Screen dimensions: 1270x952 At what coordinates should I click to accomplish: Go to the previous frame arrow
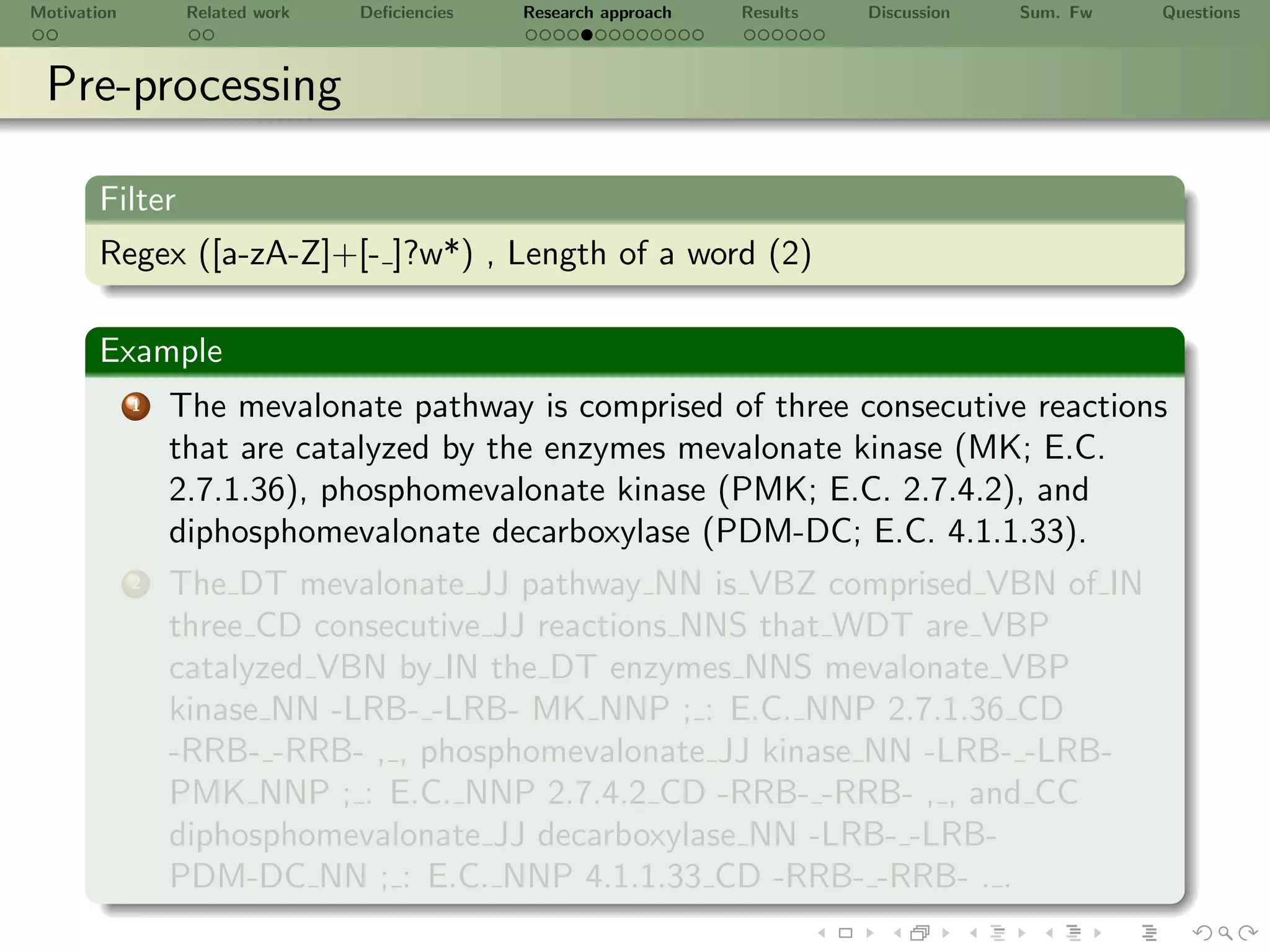tap(897, 933)
